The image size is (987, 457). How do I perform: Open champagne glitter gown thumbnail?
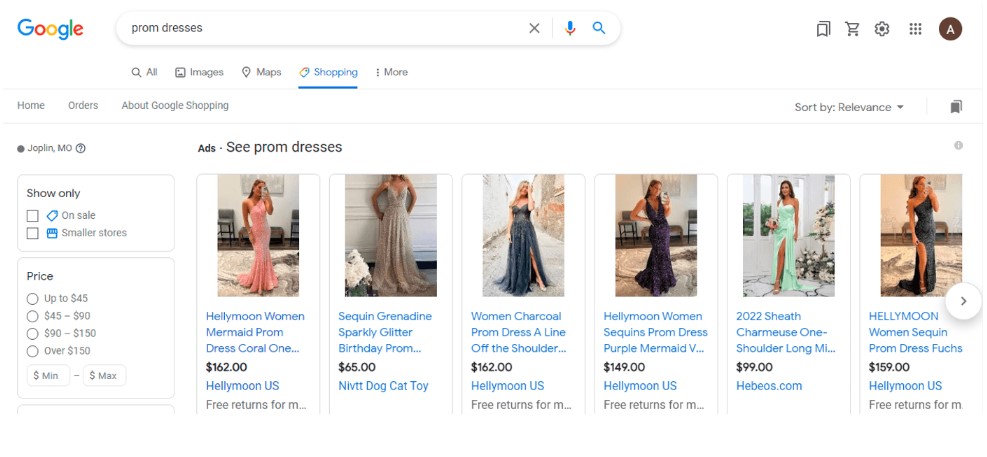(x=391, y=235)
